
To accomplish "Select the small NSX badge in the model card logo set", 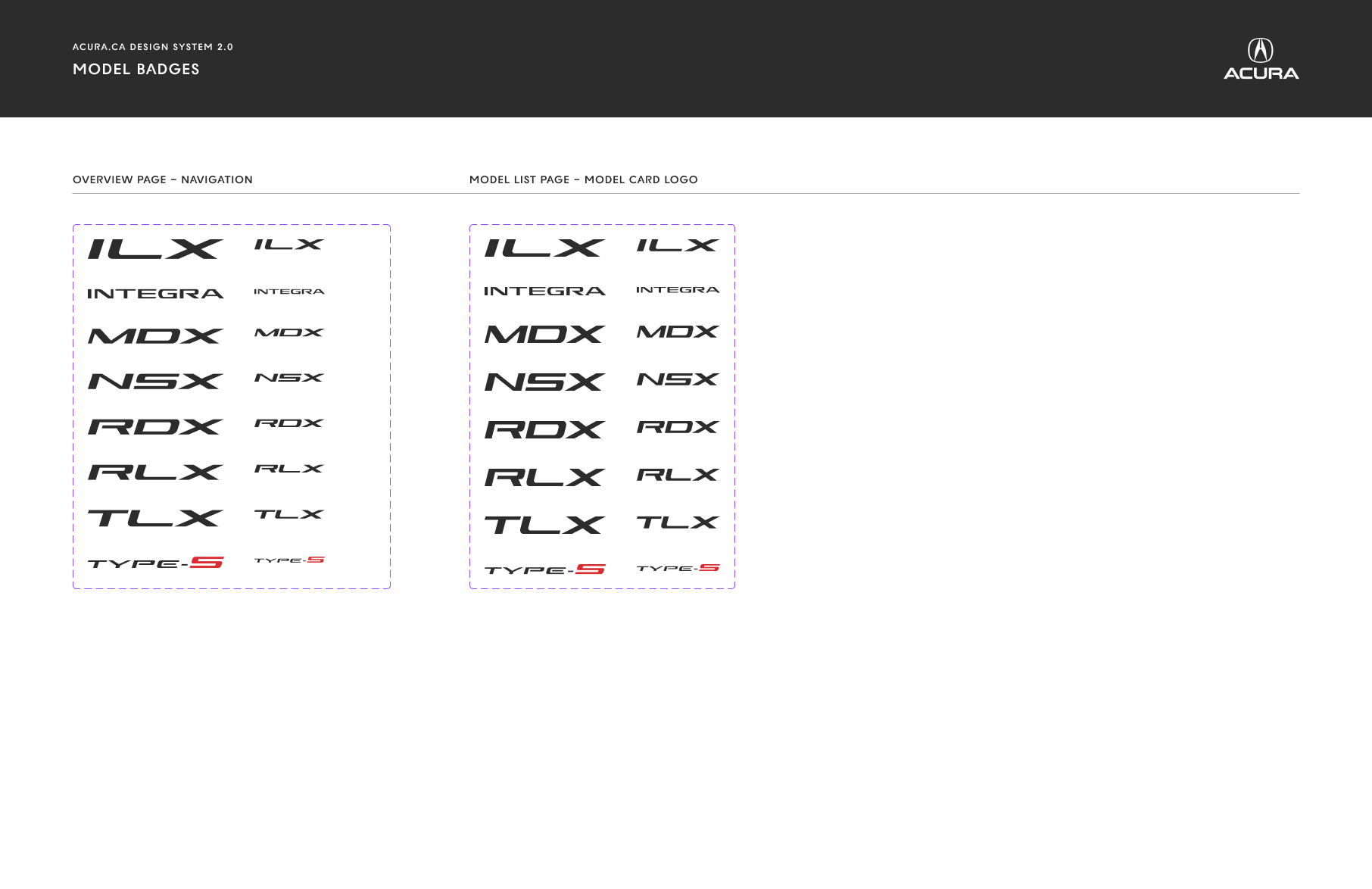I will coord(678,379).
